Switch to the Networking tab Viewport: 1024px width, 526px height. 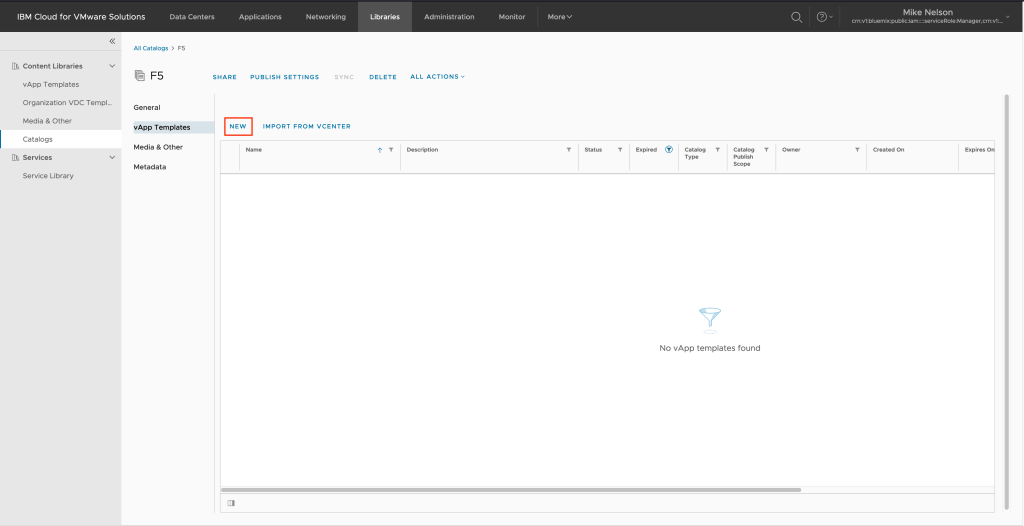click(325, 17)
